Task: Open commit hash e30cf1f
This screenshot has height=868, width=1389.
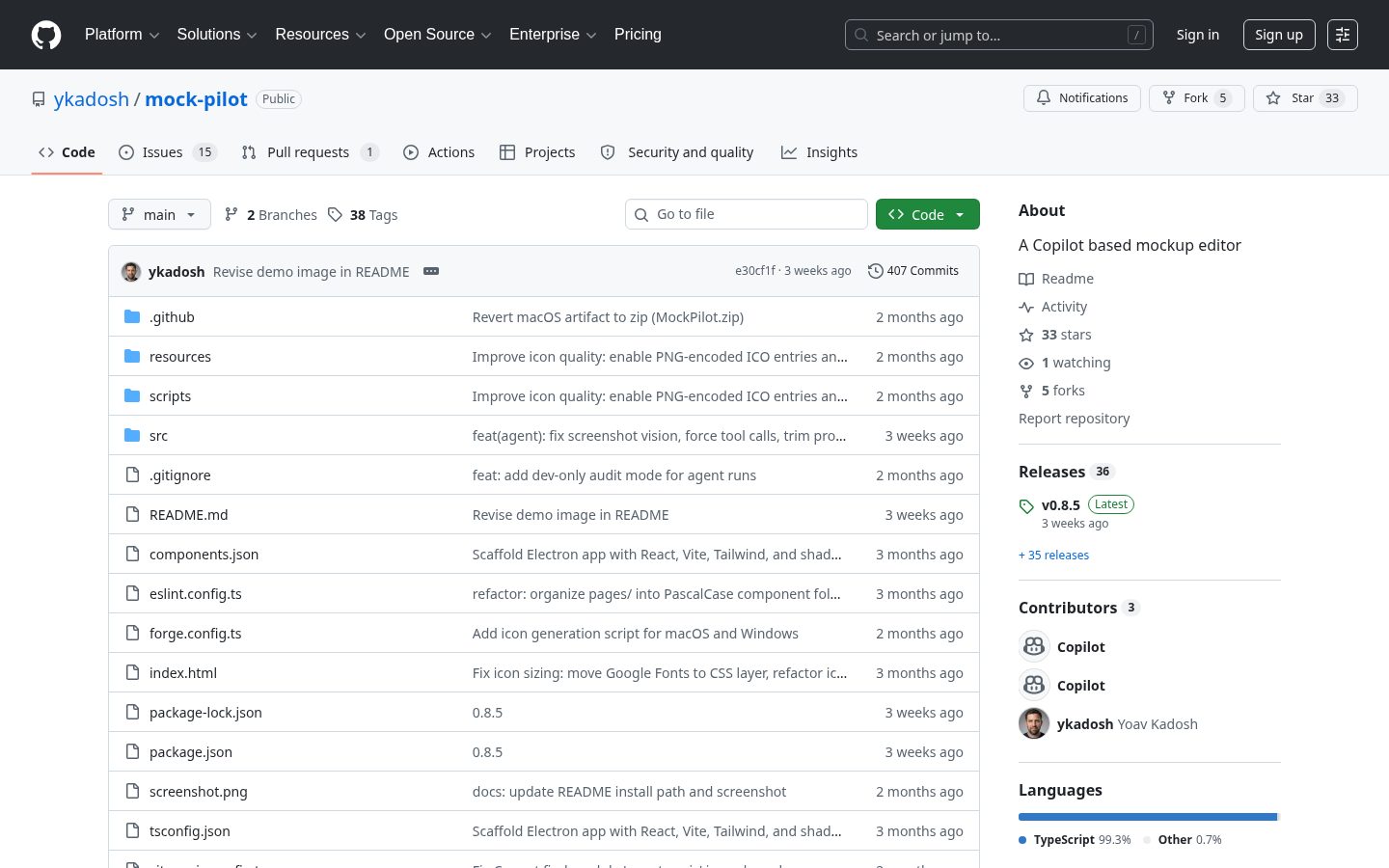Action: 754,271
